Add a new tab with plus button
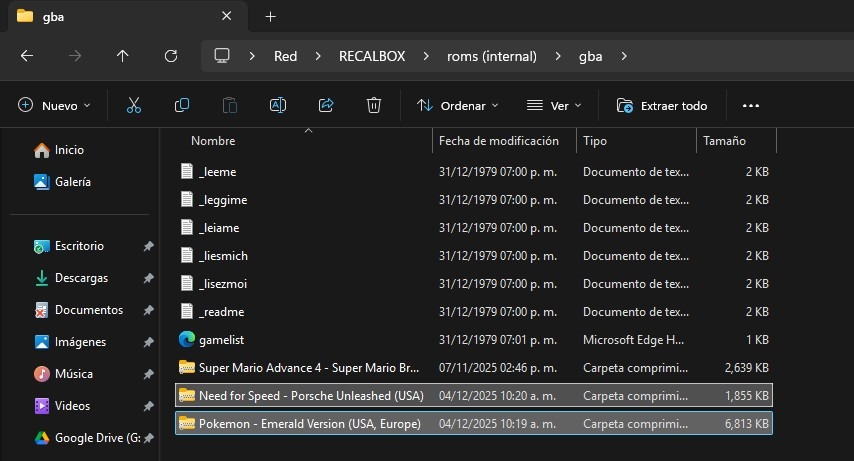 (270, 16)
